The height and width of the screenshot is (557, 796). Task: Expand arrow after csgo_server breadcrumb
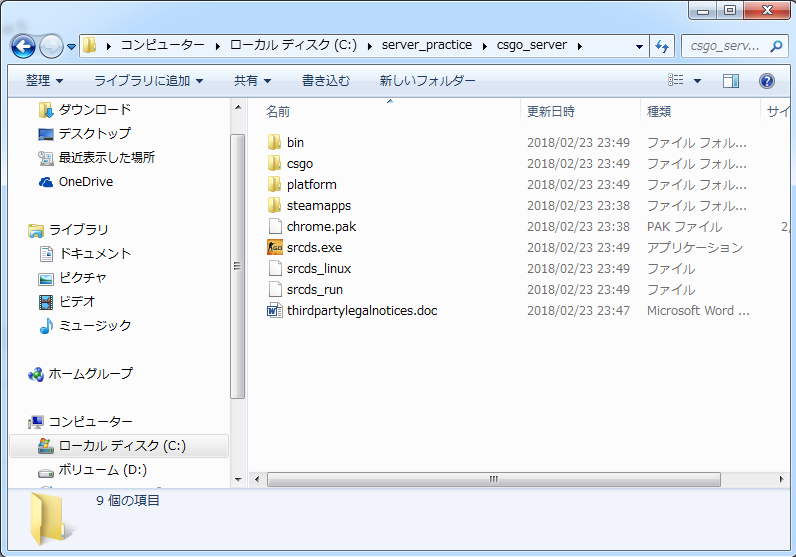(579, 46)
